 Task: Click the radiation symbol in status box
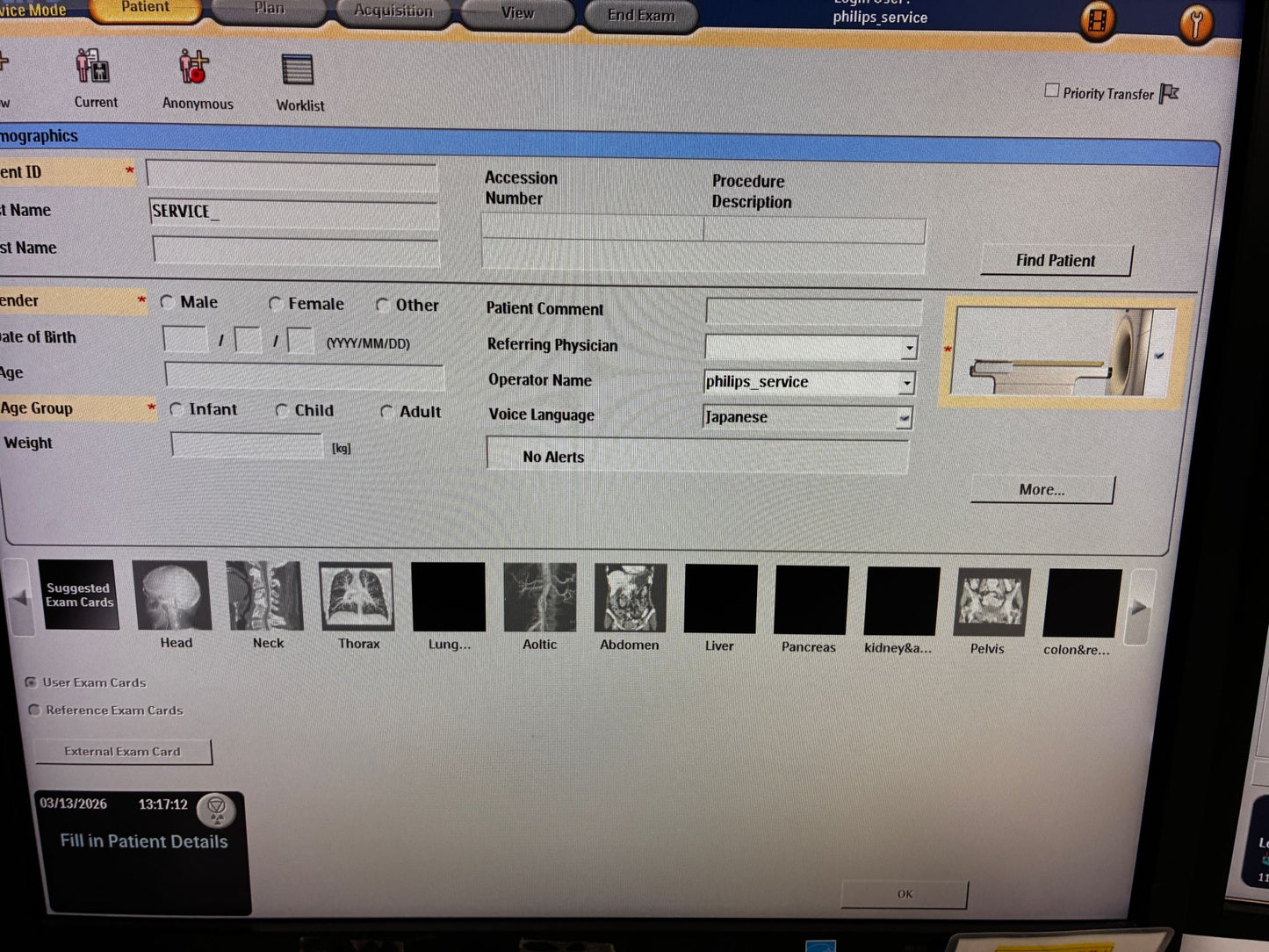point(216,809)
